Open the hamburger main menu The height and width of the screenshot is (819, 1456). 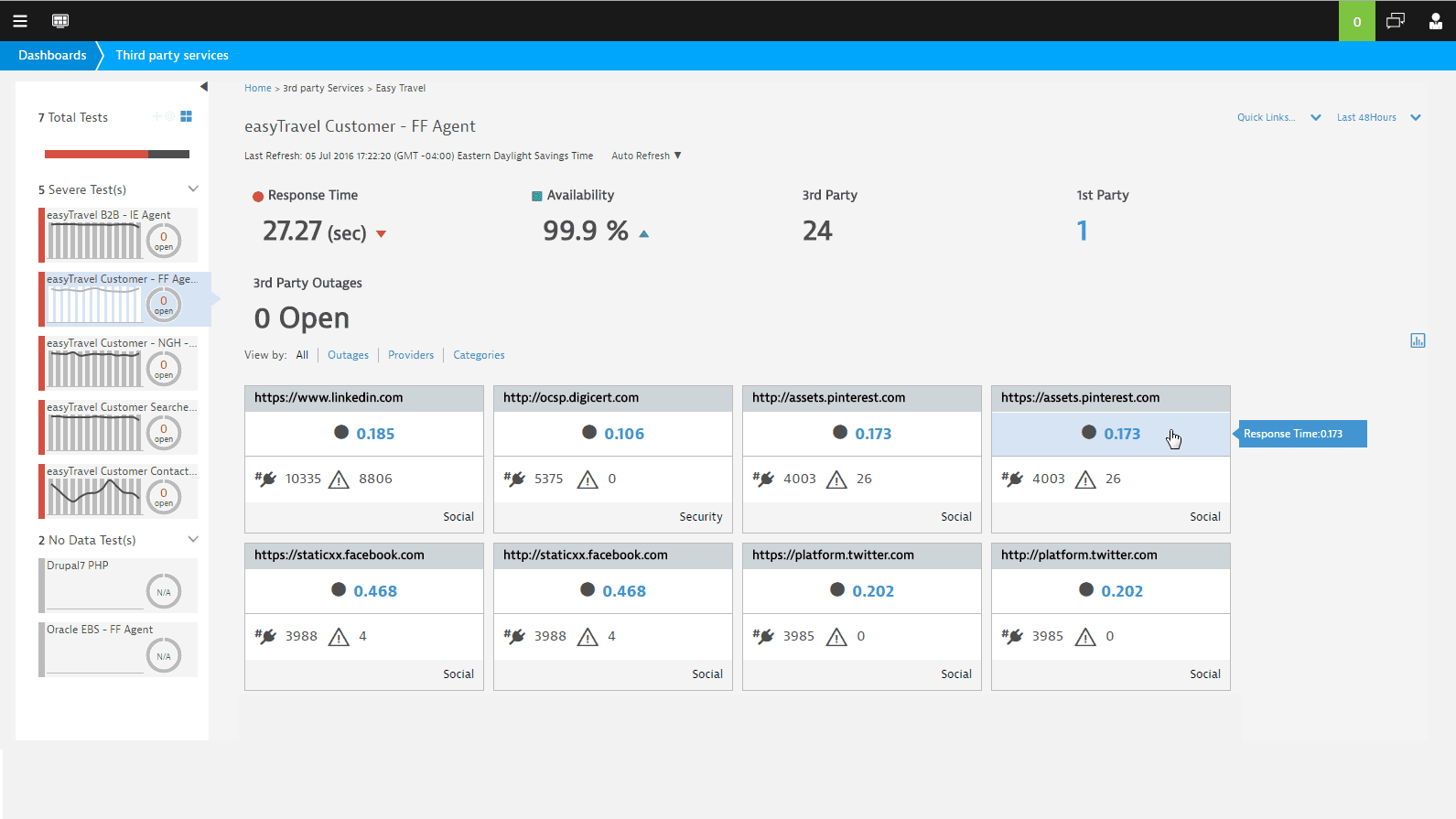tap(20, 21)
